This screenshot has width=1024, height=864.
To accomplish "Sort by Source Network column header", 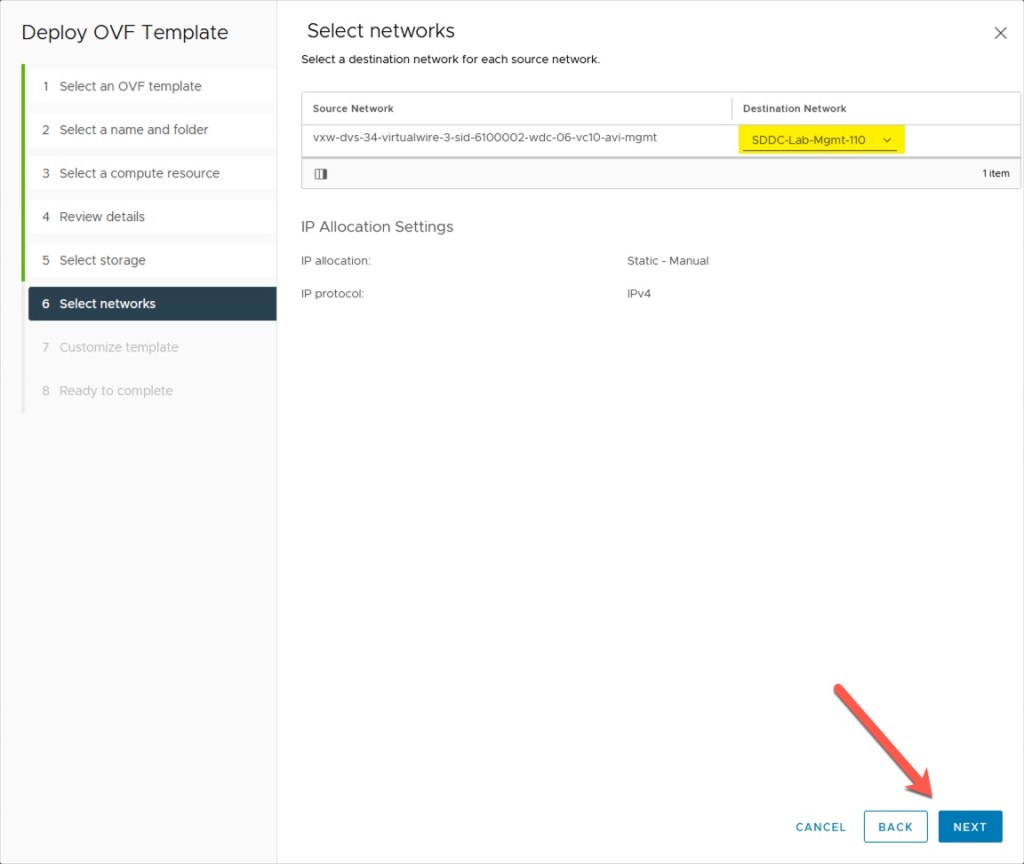I will coord(353,108).
